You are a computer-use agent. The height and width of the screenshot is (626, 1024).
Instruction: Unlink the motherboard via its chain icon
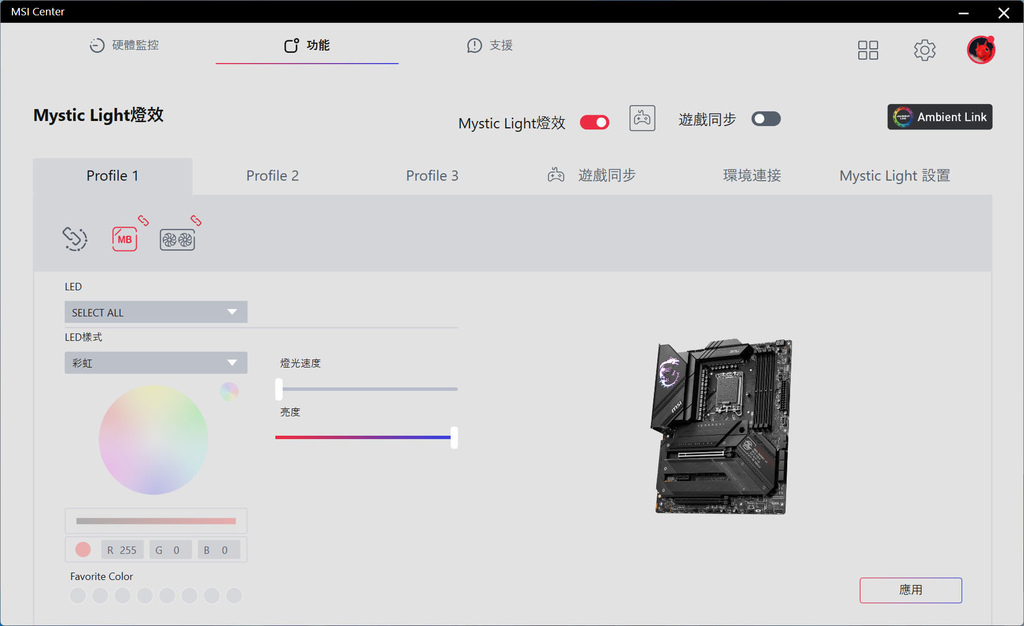point(143,221)
